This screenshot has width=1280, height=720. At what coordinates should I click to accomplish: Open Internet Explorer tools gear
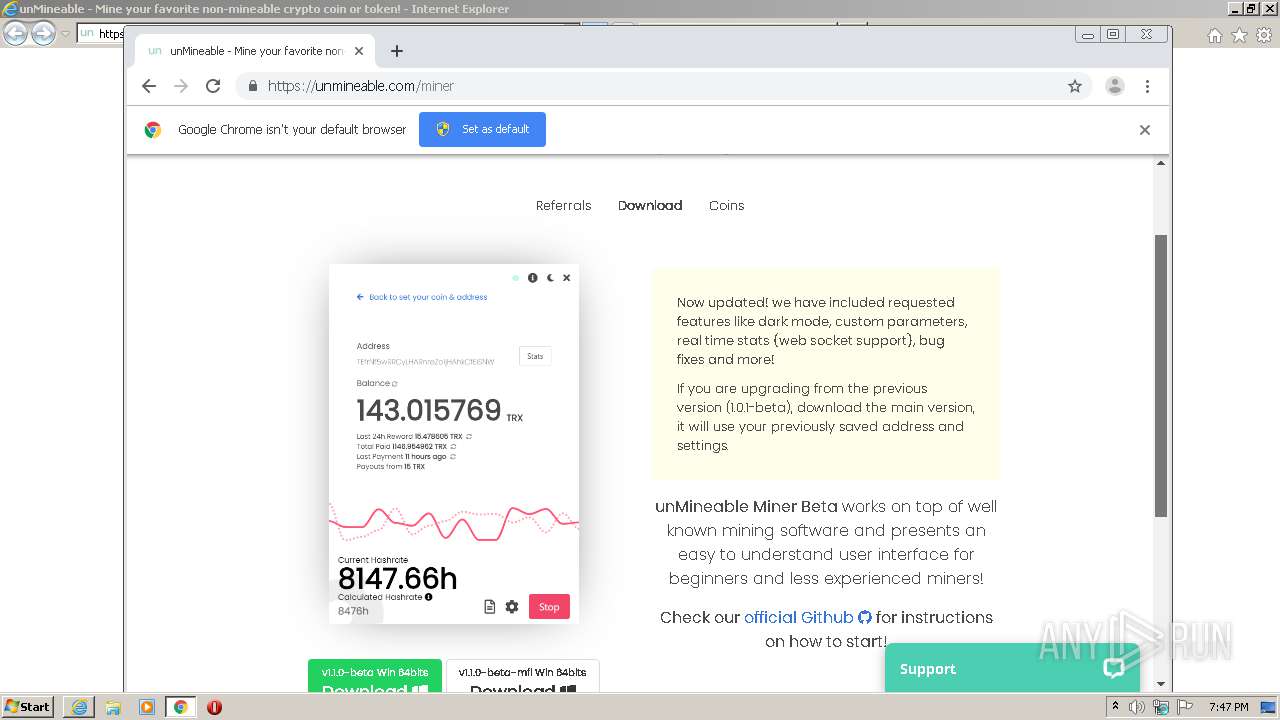pyautogui.click(x=1264, y=35)
